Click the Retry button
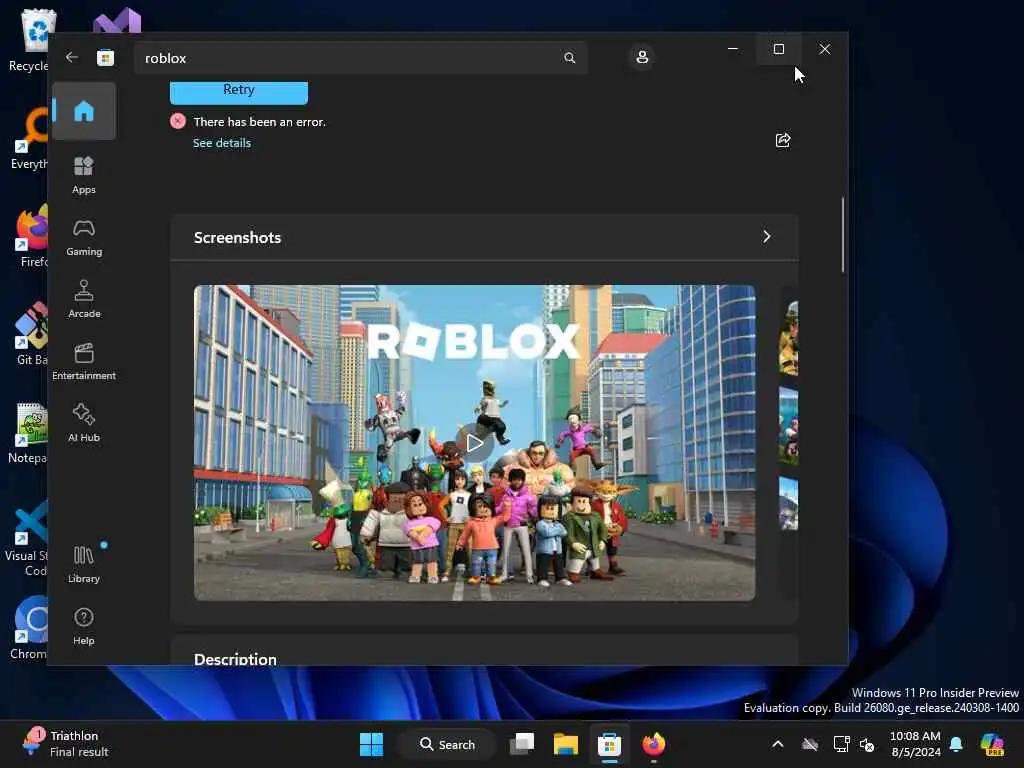The width and height of the screenshot is (1024, 768). click(239, 91)
